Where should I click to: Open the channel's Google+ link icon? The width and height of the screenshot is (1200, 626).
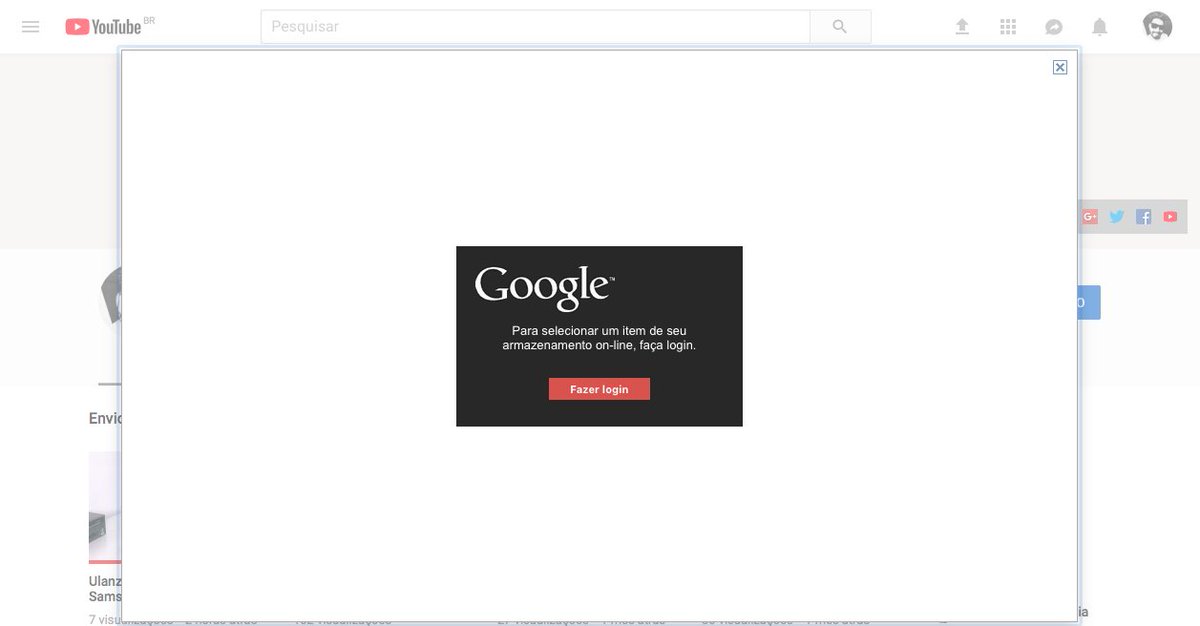pyautogui.click(x=1089, y=216)
